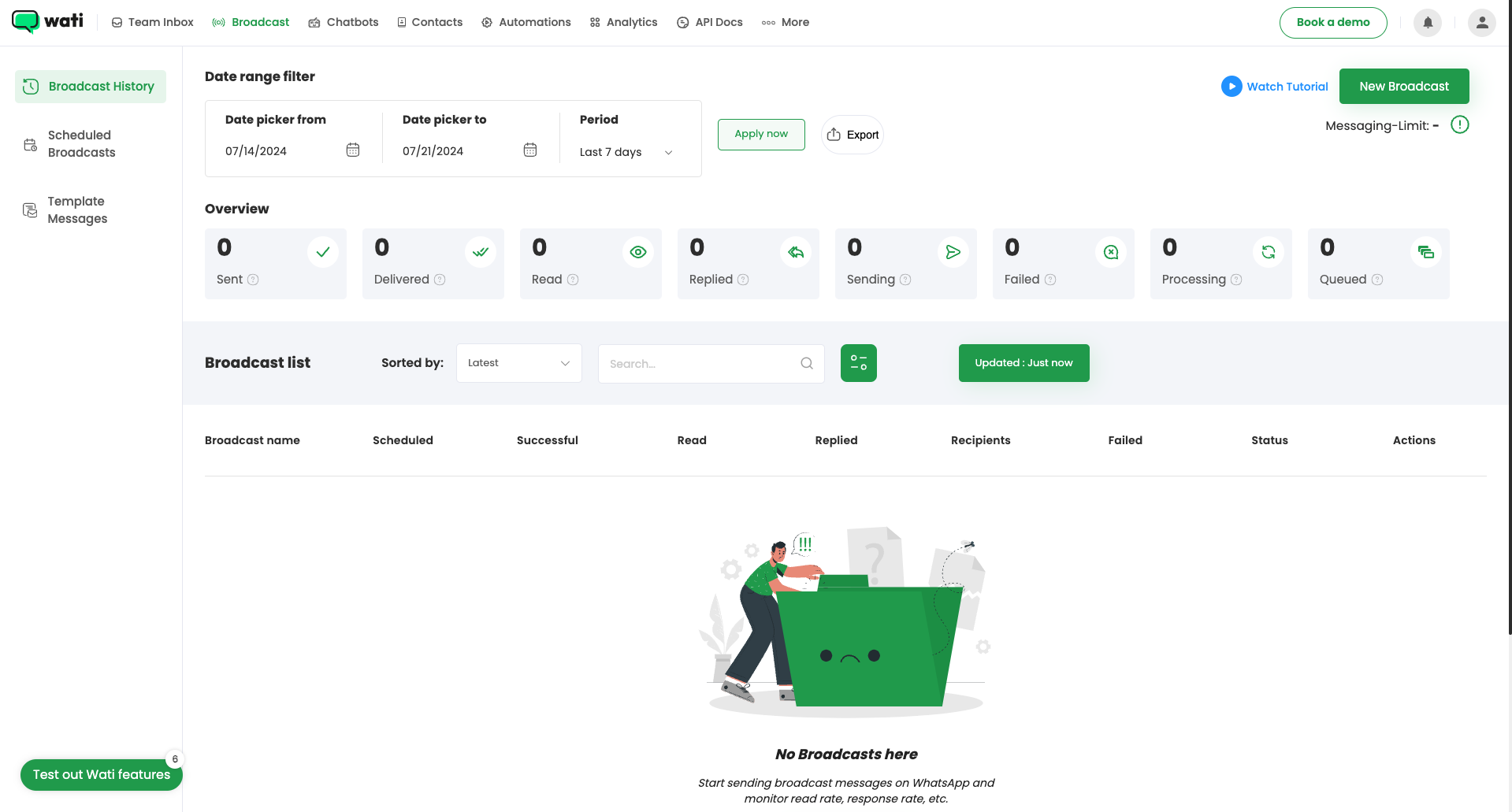
Task: Click the green filter settings icon button
Action: tap(858, 363)
